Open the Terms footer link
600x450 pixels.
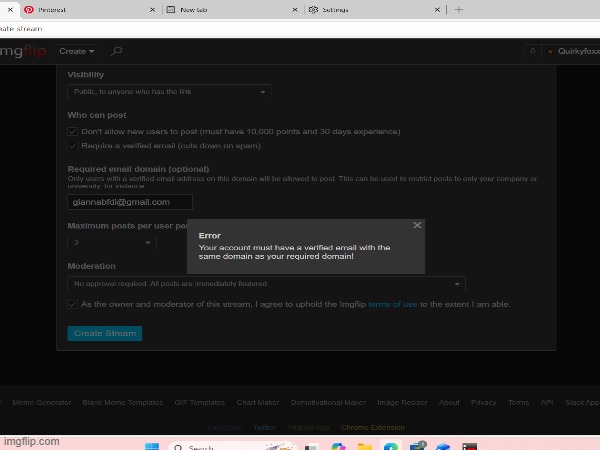point(518,403)
